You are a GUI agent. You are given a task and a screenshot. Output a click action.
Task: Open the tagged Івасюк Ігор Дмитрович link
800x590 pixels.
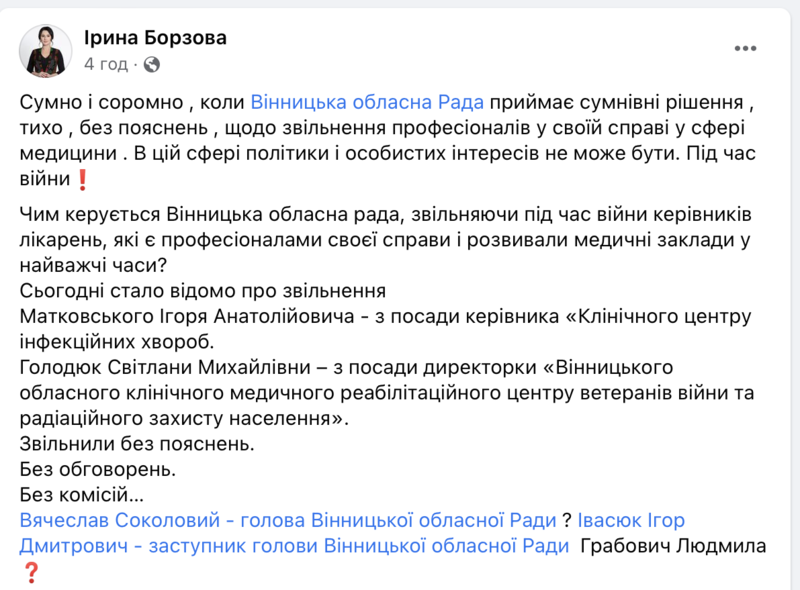[352, 533]
